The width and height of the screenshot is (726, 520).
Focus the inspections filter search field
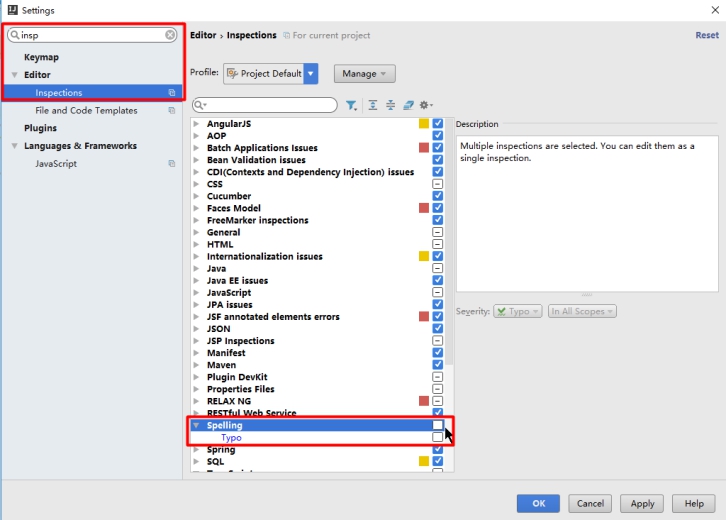pos(265,105)
